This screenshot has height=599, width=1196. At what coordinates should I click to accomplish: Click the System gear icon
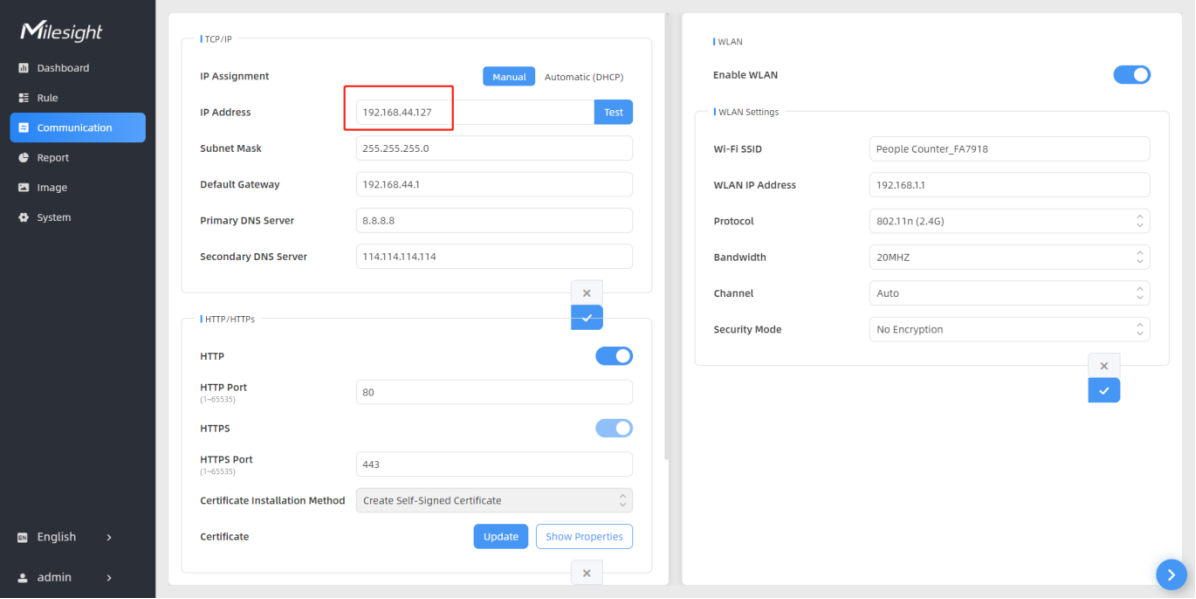24,218
